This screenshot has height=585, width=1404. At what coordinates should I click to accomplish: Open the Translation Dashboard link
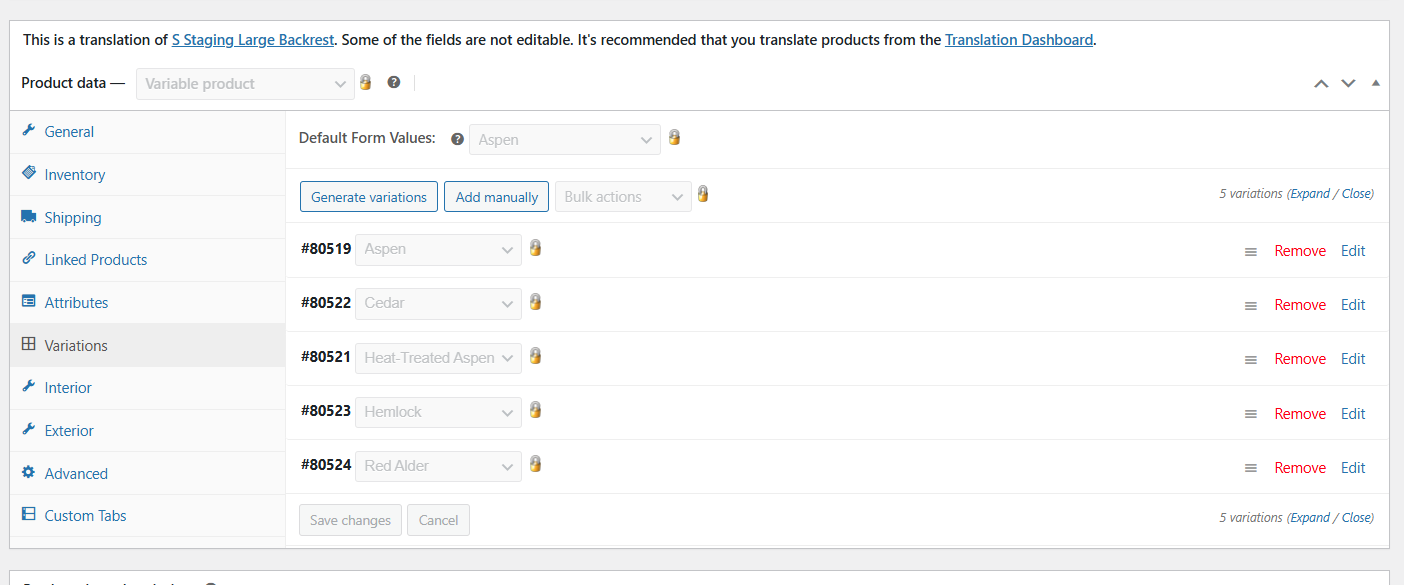1018,40
